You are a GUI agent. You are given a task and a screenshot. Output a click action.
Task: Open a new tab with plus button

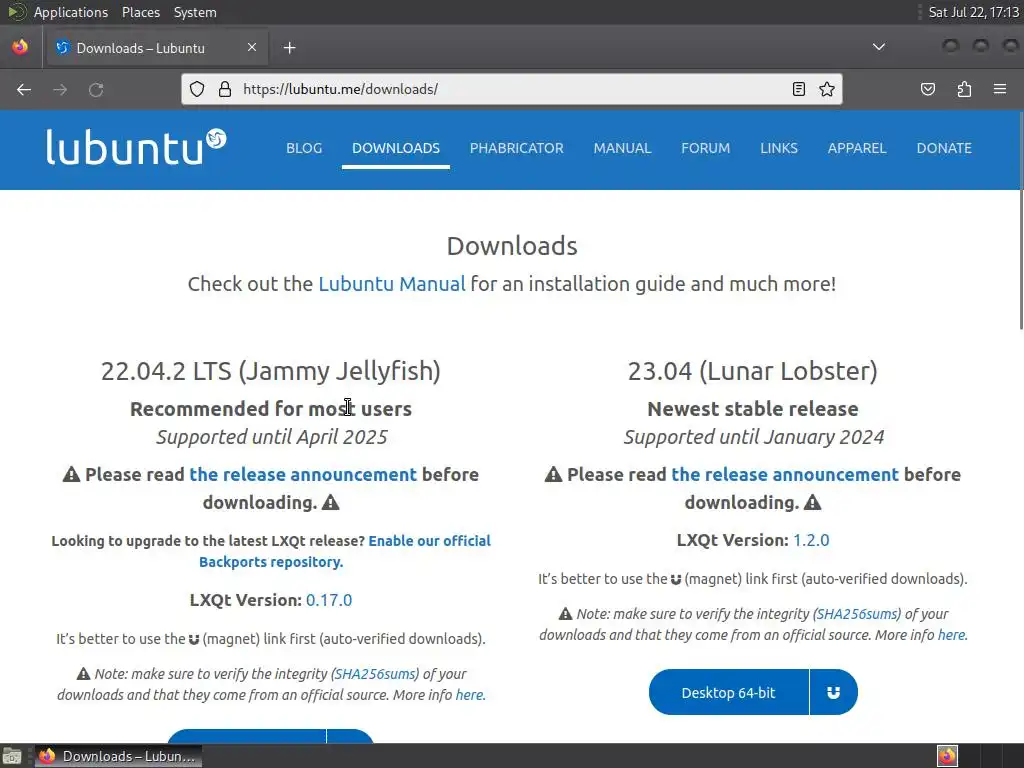[289, 48]
